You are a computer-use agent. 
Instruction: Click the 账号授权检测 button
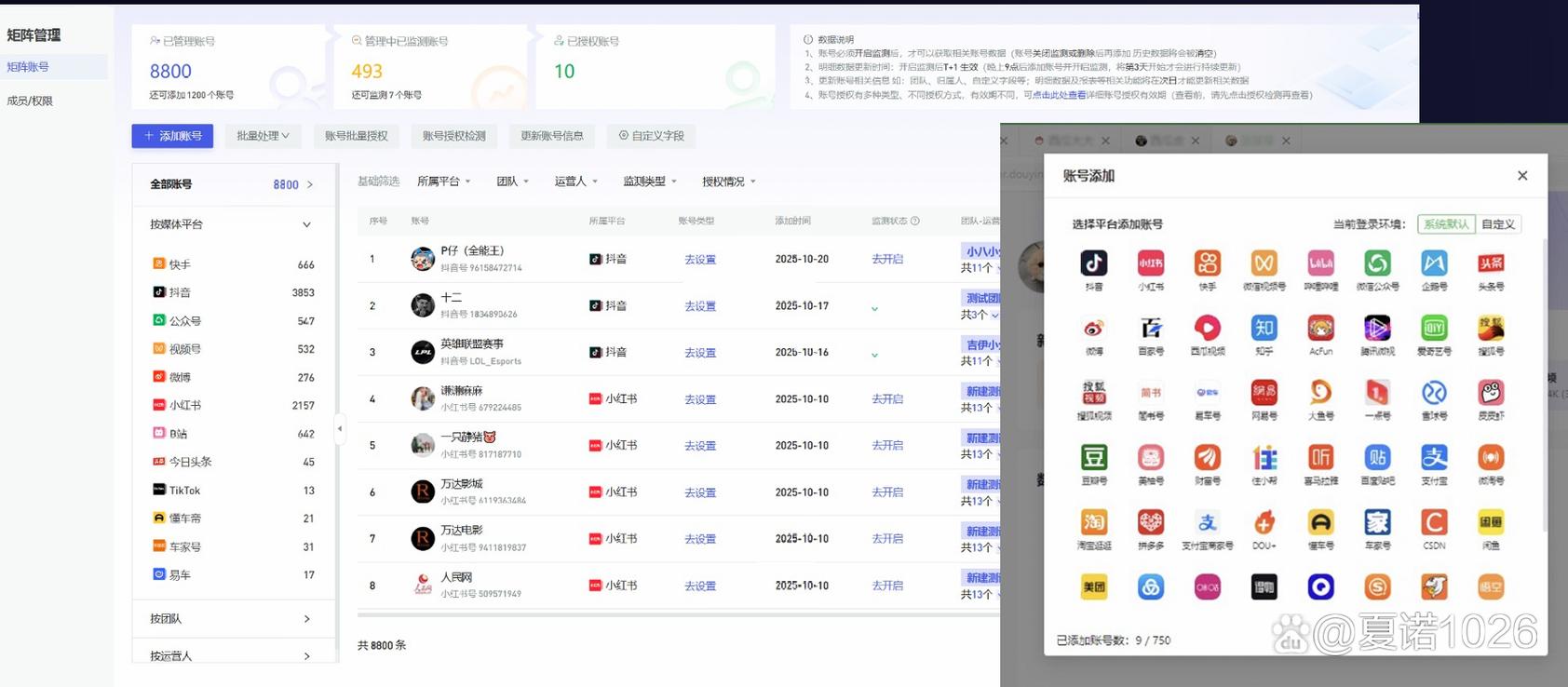click(x=454, y=136)
